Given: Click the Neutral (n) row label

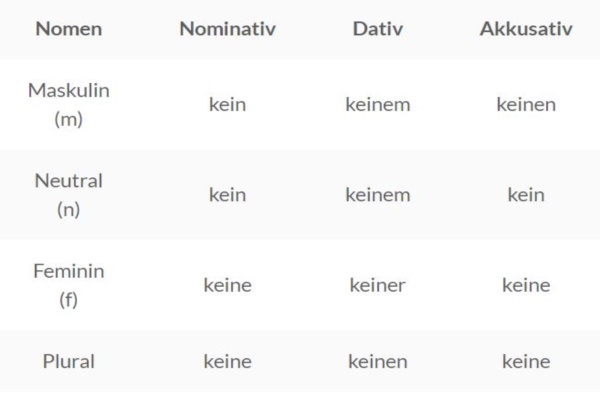Looking at the screenshot, I should (68, 195).
